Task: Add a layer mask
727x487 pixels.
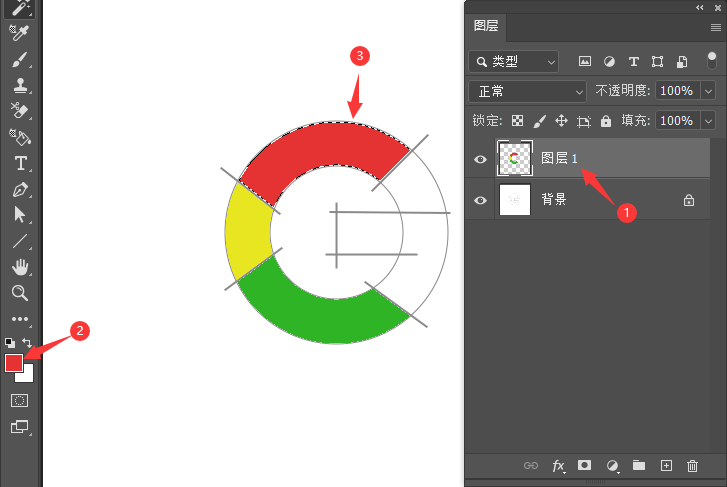Action: tap(584, 465)
